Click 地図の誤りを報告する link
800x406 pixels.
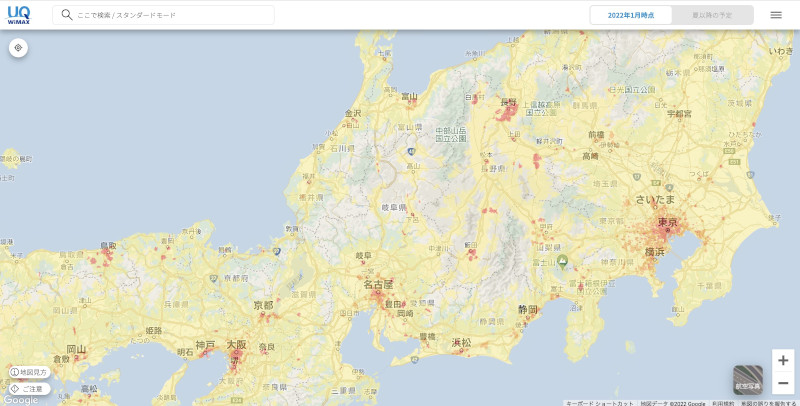[769, 403]
